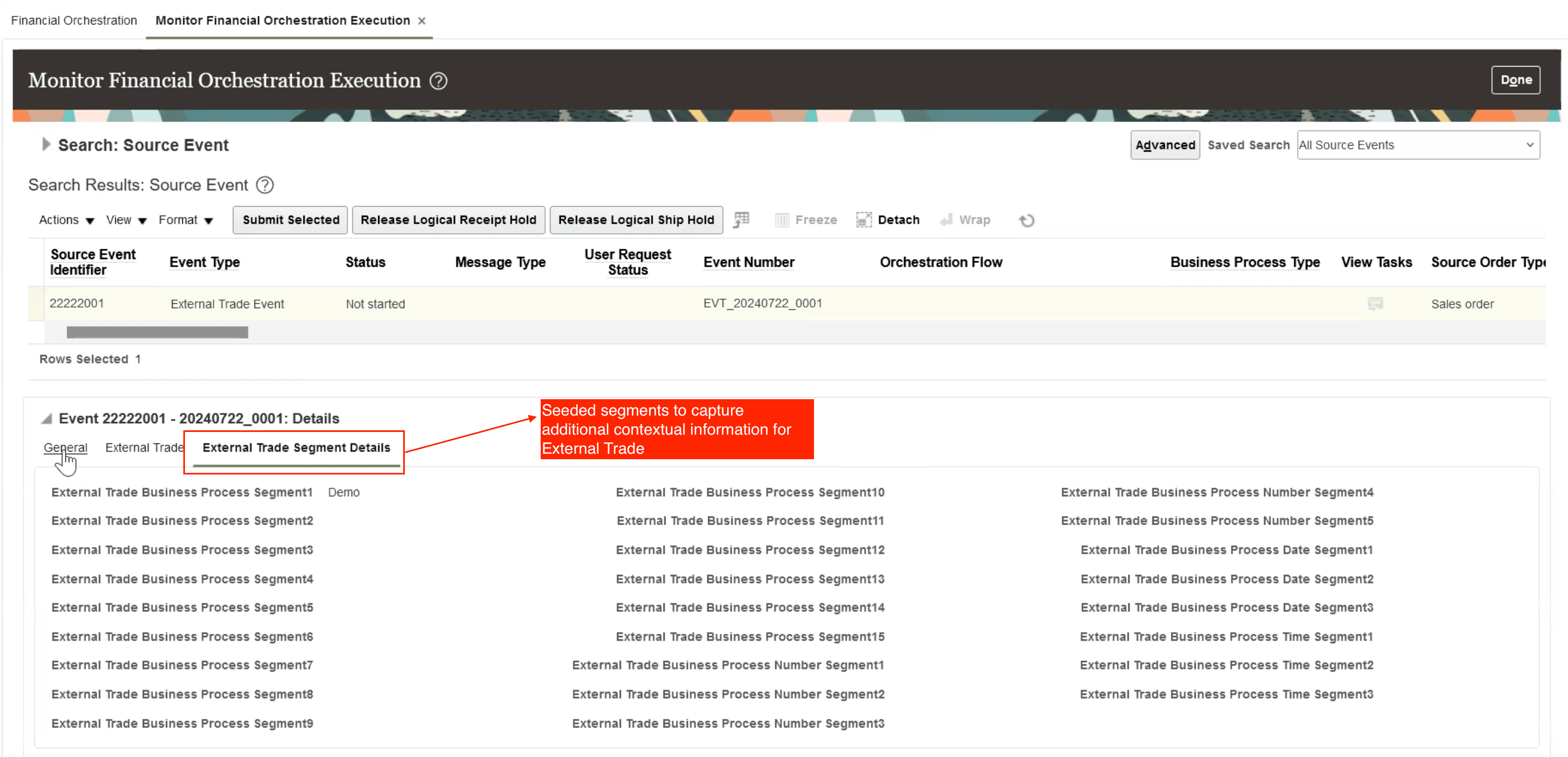Switch to the Financial Orchestration tab
This screenshot has height=757, width=1568.
pos(74,21)
